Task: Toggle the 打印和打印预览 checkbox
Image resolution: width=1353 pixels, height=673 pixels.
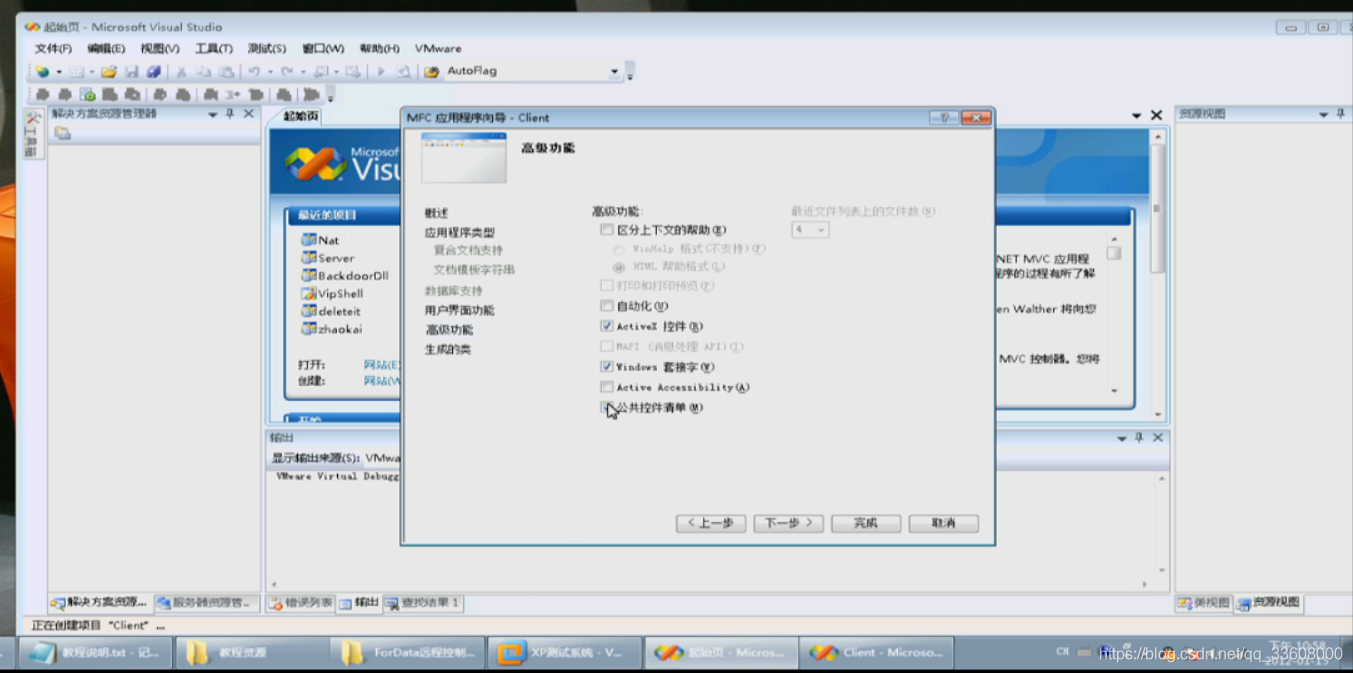Action: coord(607,286)
